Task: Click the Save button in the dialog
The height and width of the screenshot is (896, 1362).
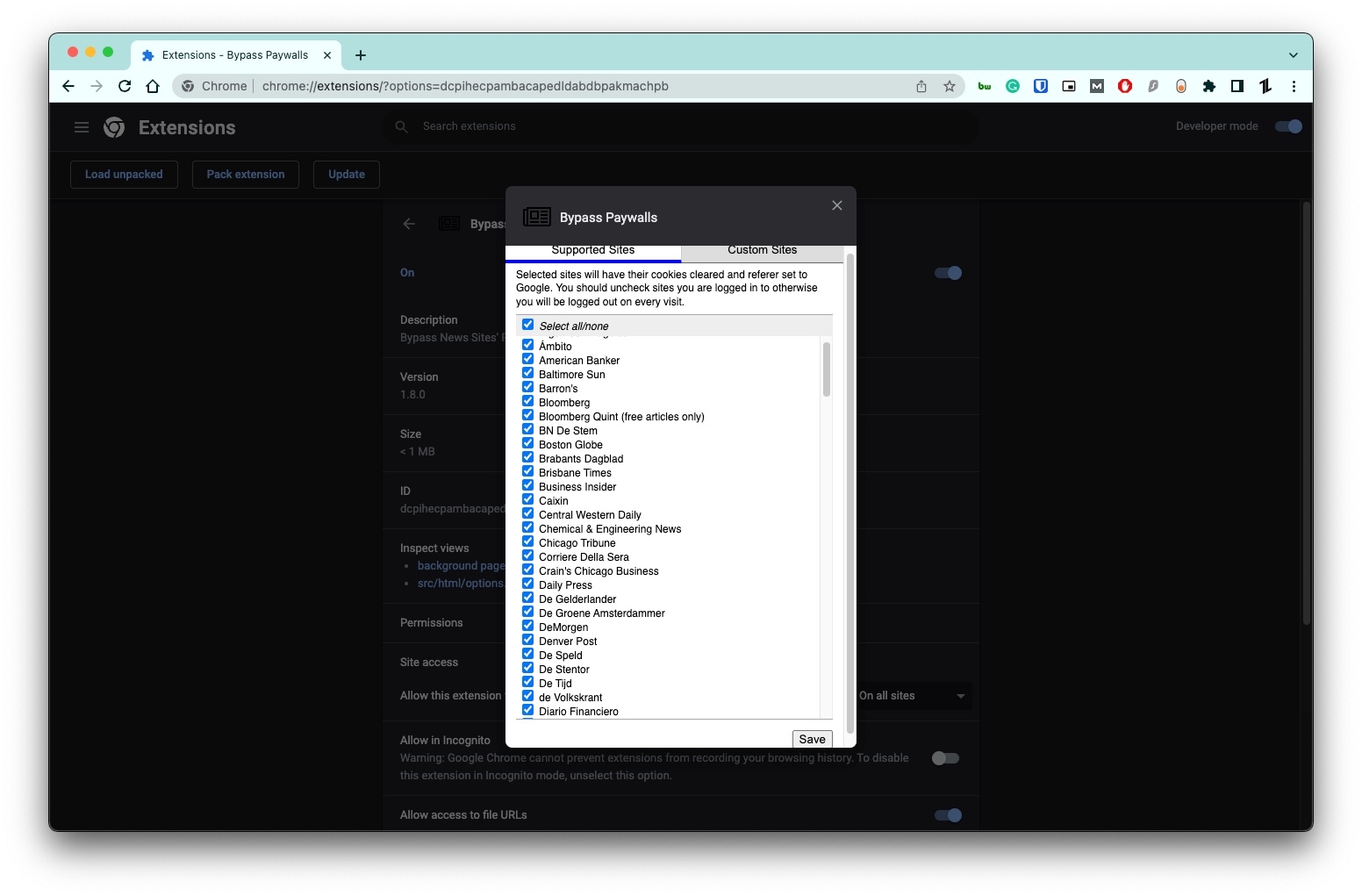Action: [x=811, y=739]
